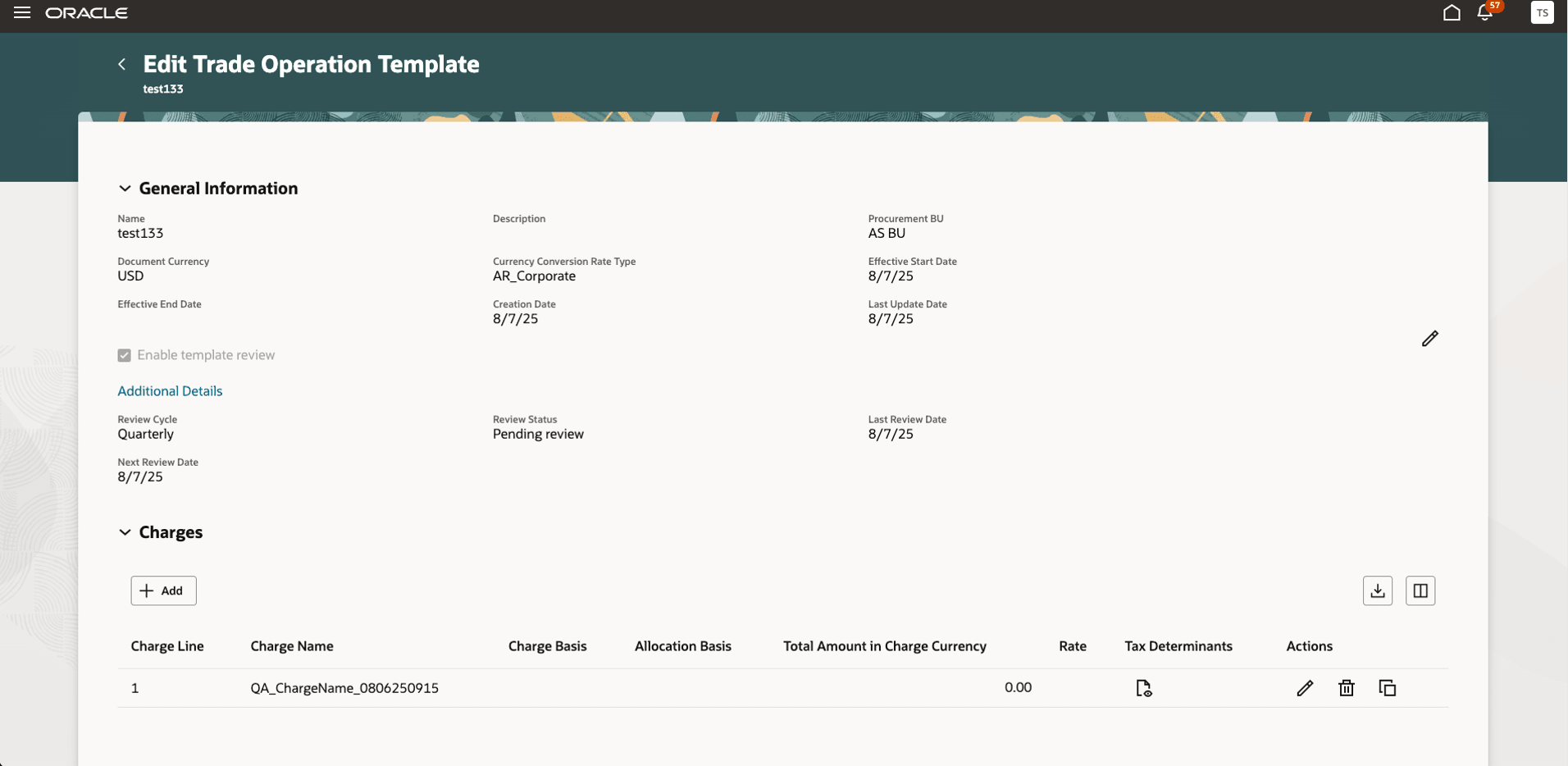Click the Next Review Date value 8/7/25

140,476
